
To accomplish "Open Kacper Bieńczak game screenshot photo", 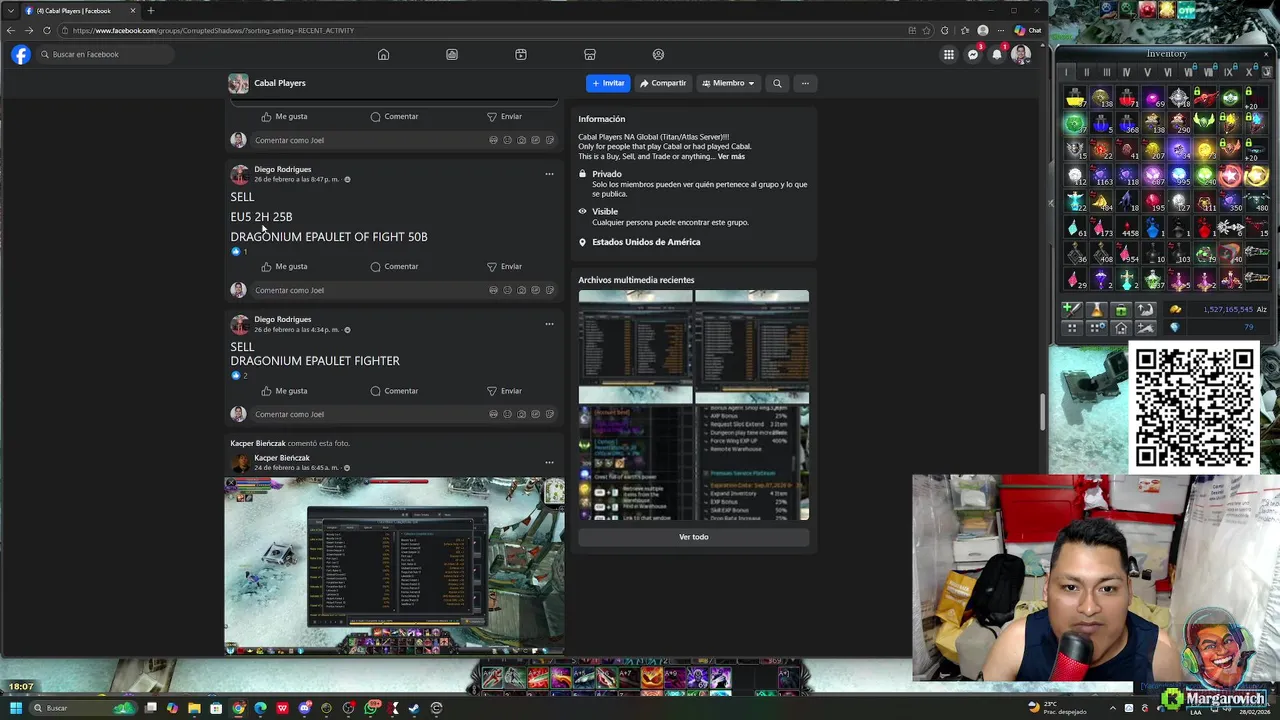I will coord(394,566).
